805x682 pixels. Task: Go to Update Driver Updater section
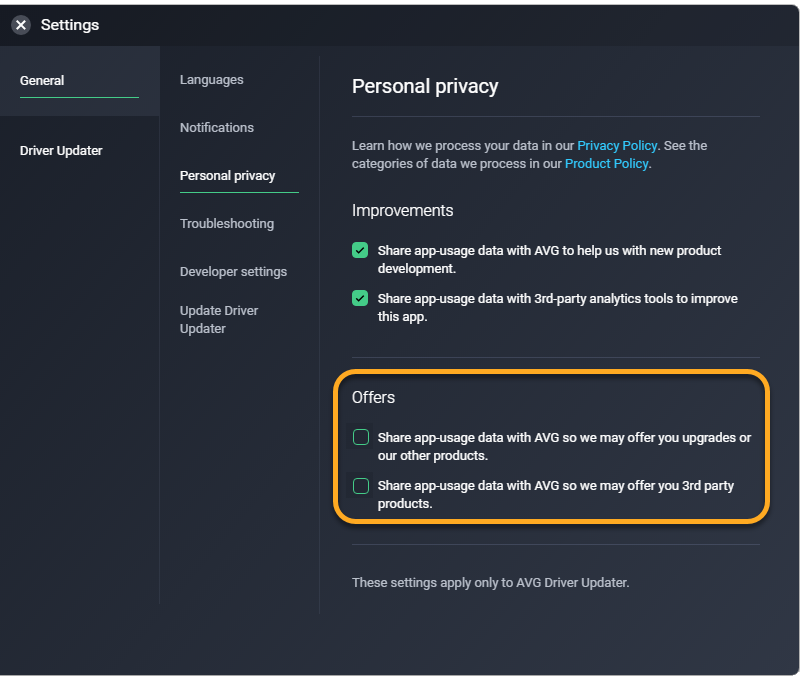[219, 319]
